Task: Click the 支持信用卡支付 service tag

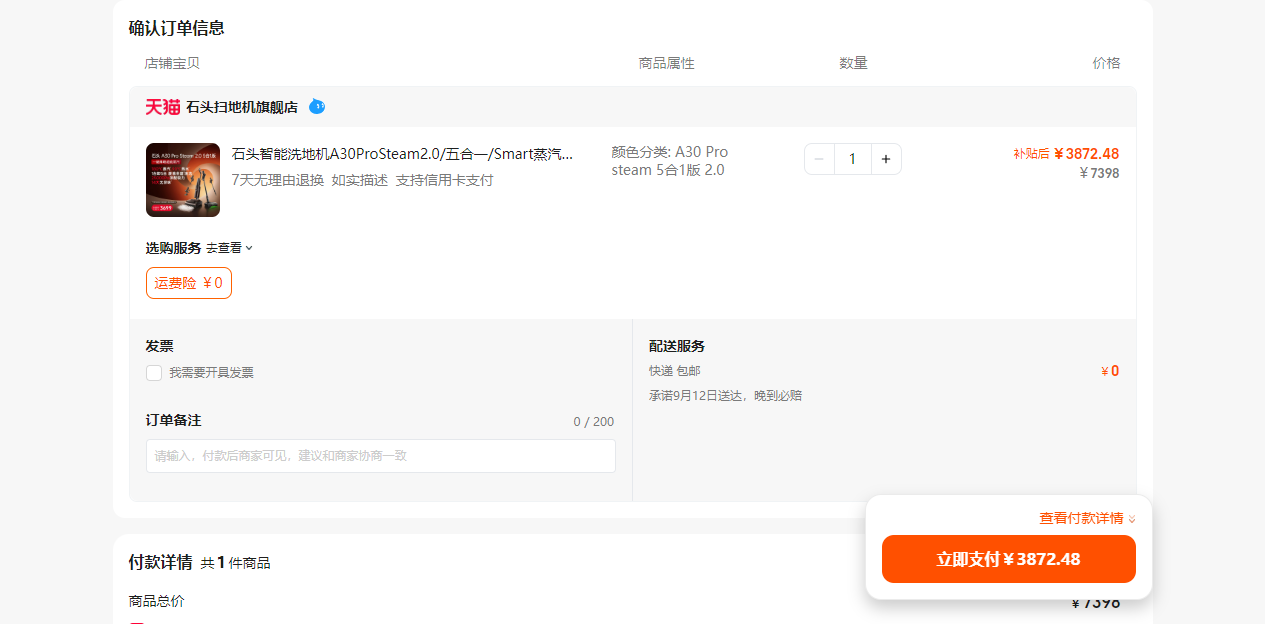Action: (x=444, y=180)
